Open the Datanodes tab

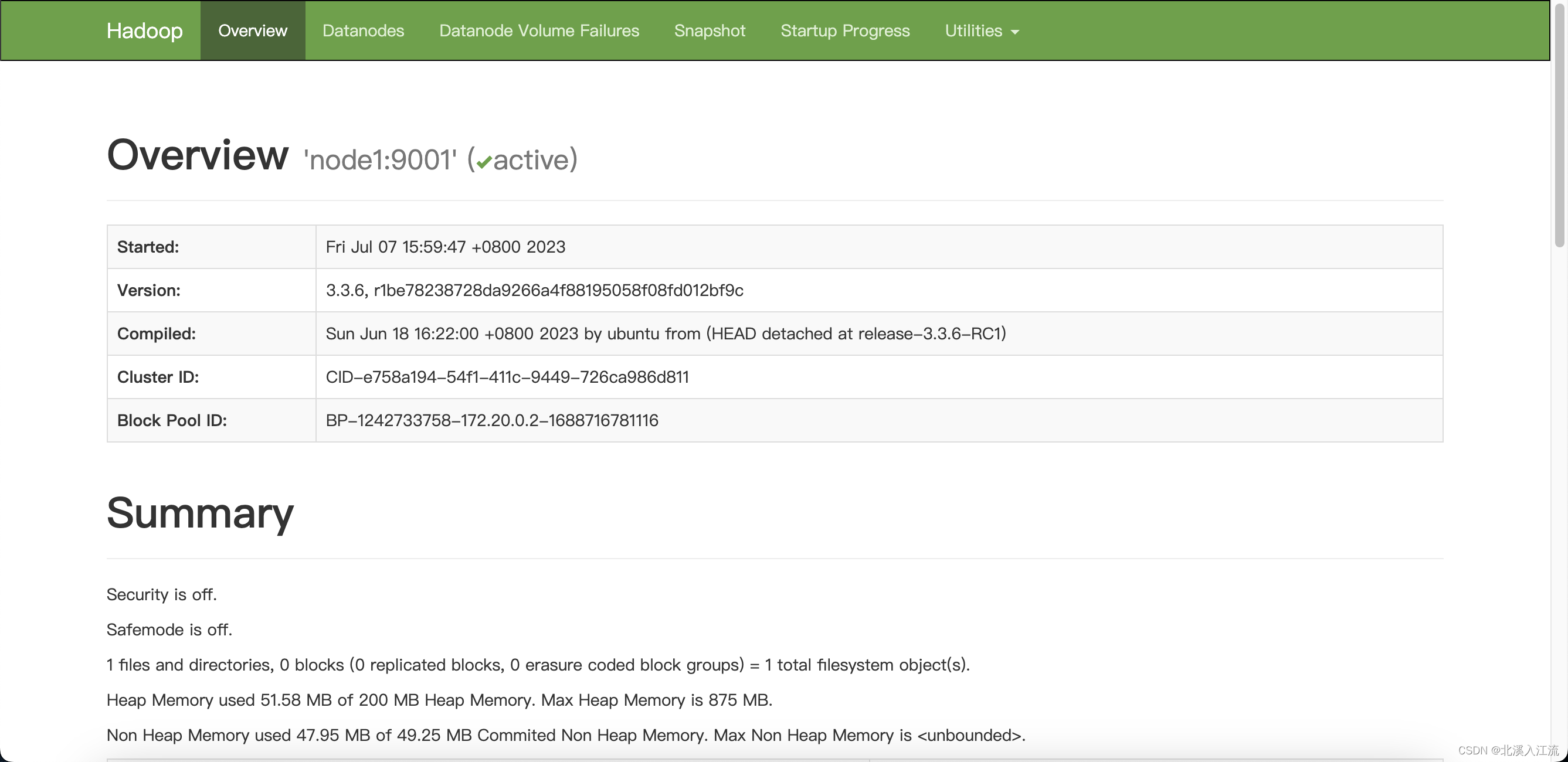(x=363, y=30)
